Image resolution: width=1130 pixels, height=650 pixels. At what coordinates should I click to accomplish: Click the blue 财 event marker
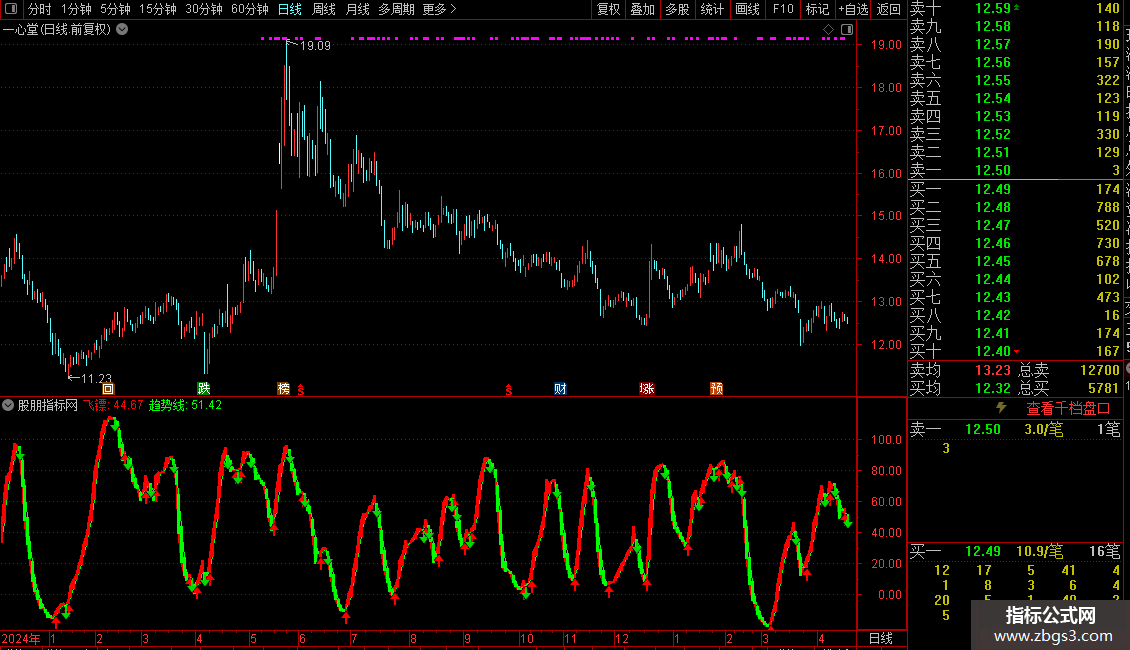560,388
